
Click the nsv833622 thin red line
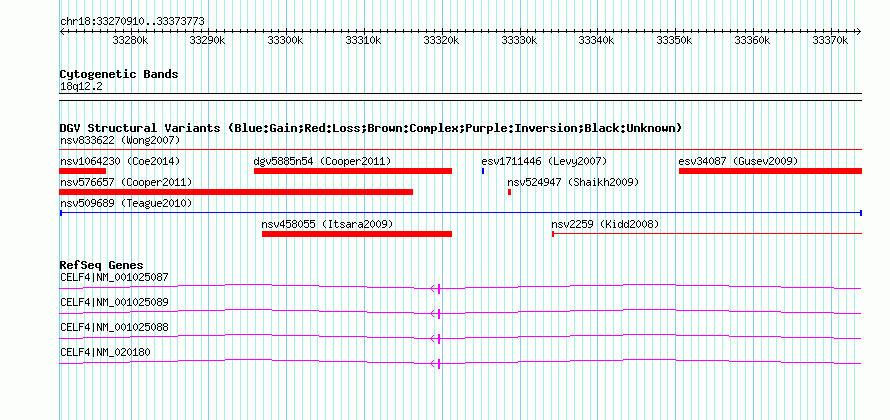[461, 150]
